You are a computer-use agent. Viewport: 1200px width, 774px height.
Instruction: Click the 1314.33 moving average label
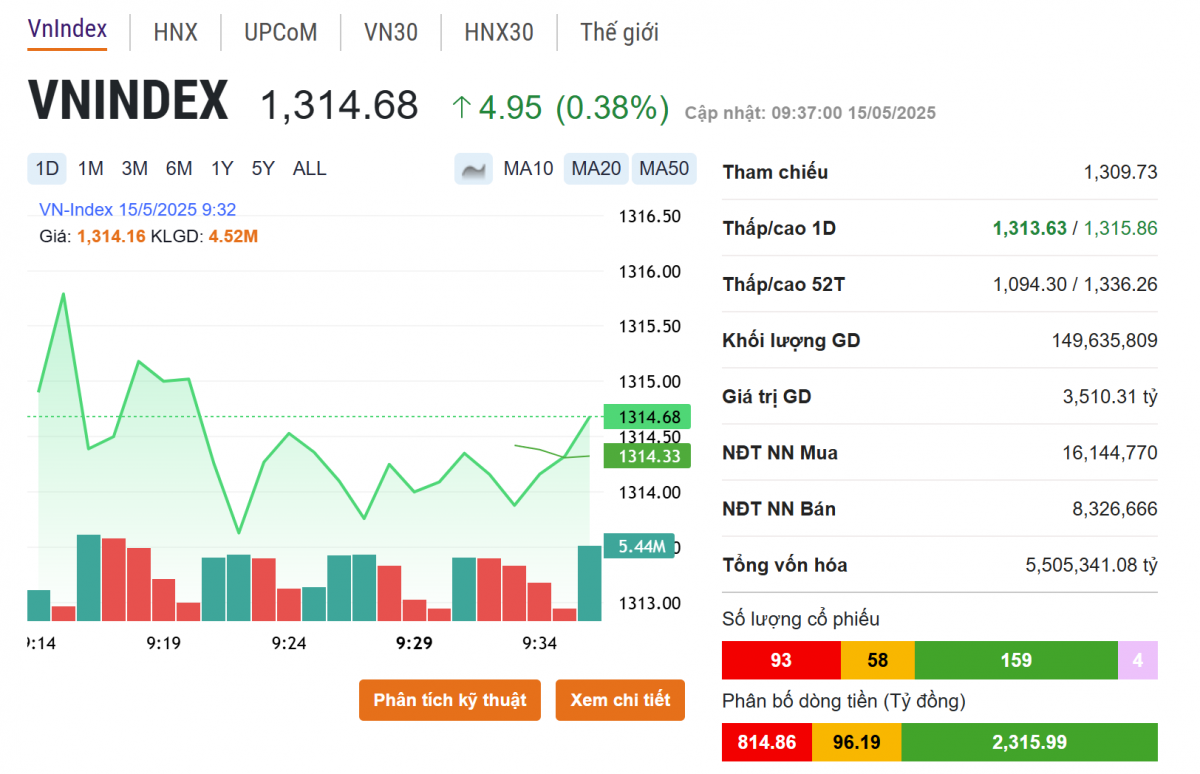tap(648, 456)
